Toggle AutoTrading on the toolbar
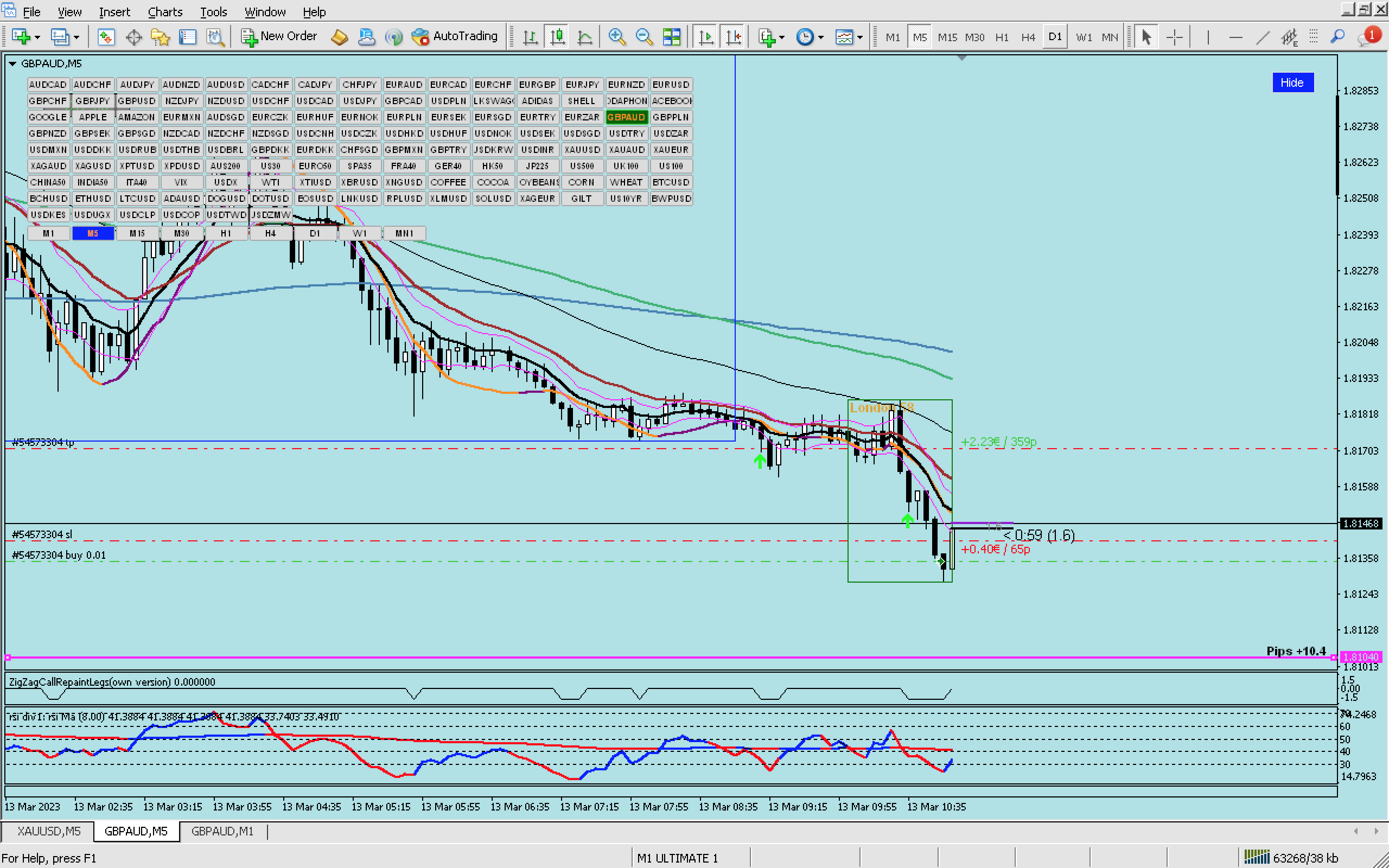 (455, 37)
